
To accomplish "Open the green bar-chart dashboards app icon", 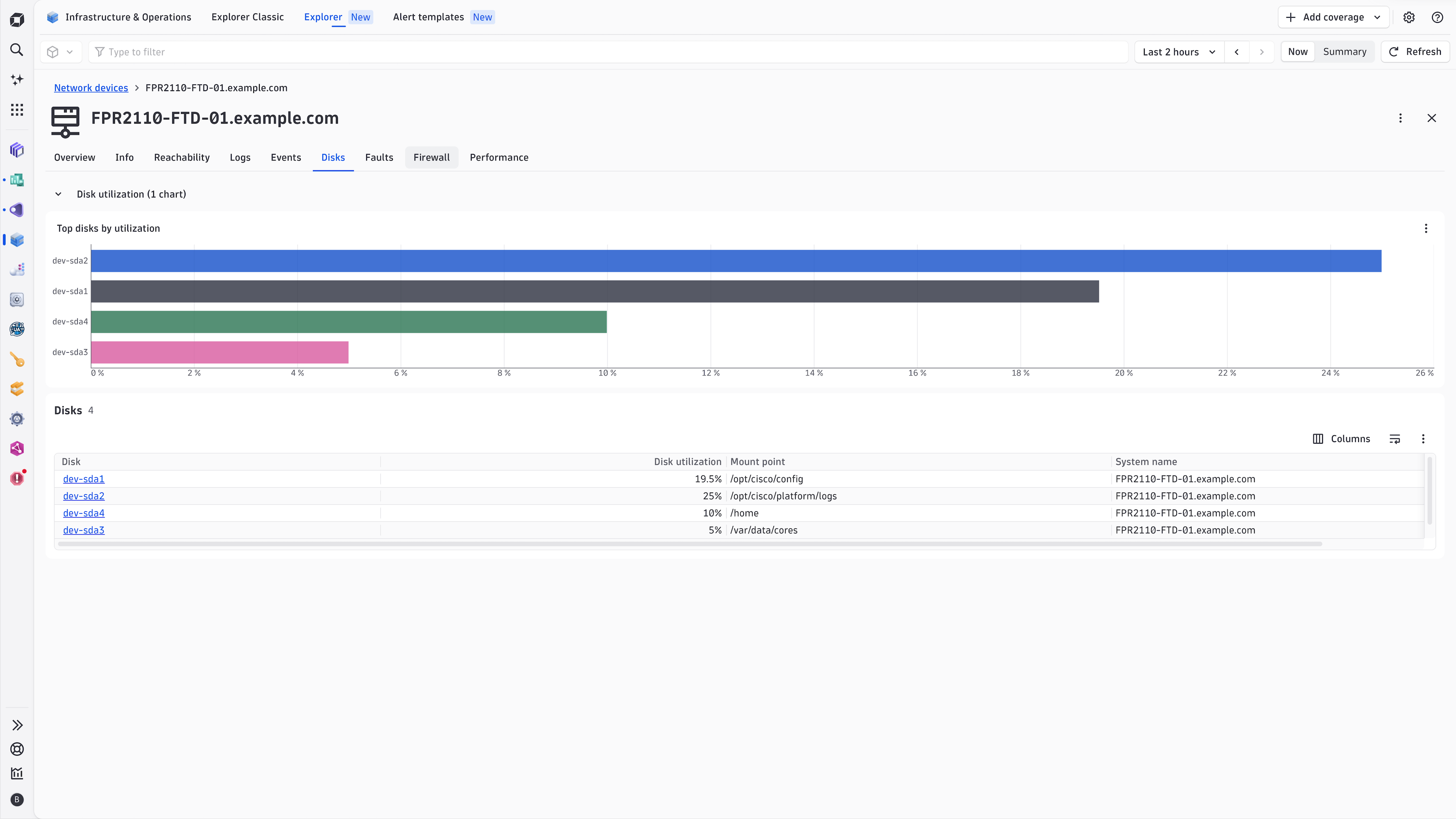I will coord(17,180).
